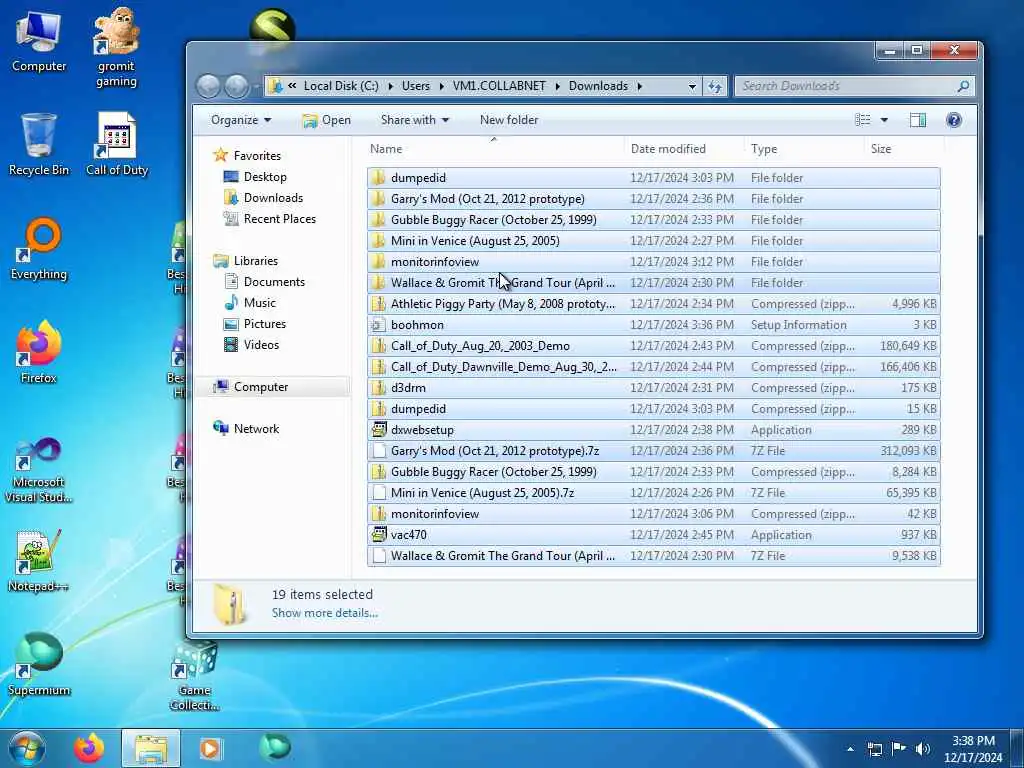Select the Everything desktop shortcut
This screenshot has height=768, width=1024.
coord(39,248)
